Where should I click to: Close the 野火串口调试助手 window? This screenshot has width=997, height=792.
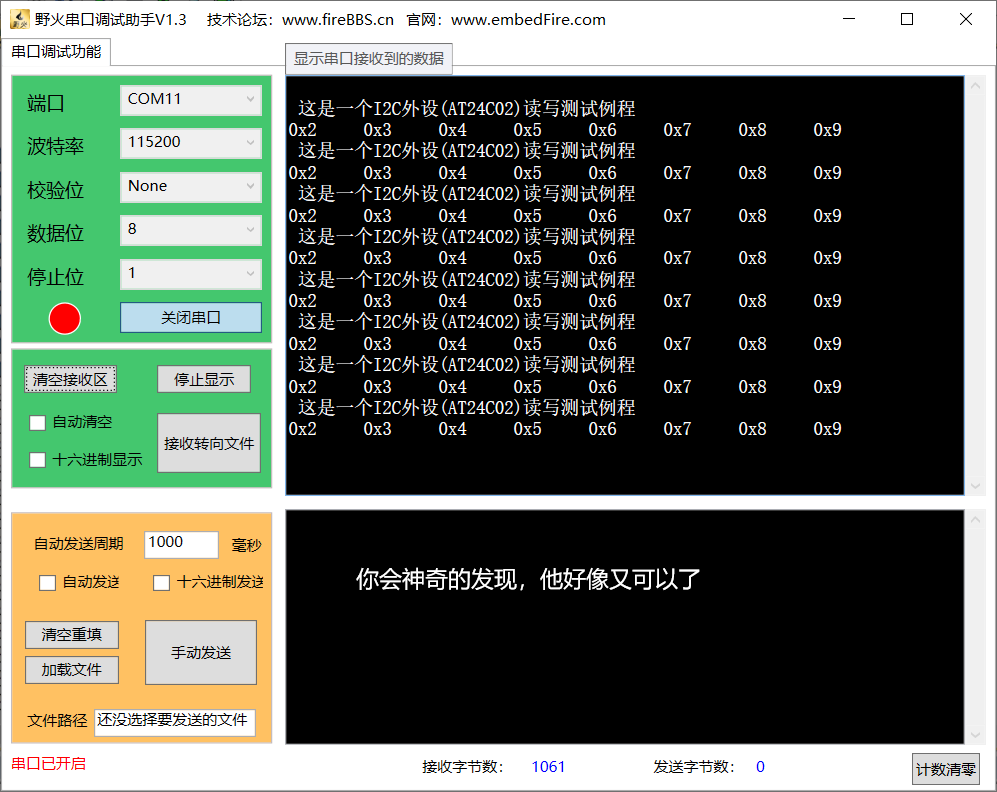pyautogui.click(x=966, y=19)
